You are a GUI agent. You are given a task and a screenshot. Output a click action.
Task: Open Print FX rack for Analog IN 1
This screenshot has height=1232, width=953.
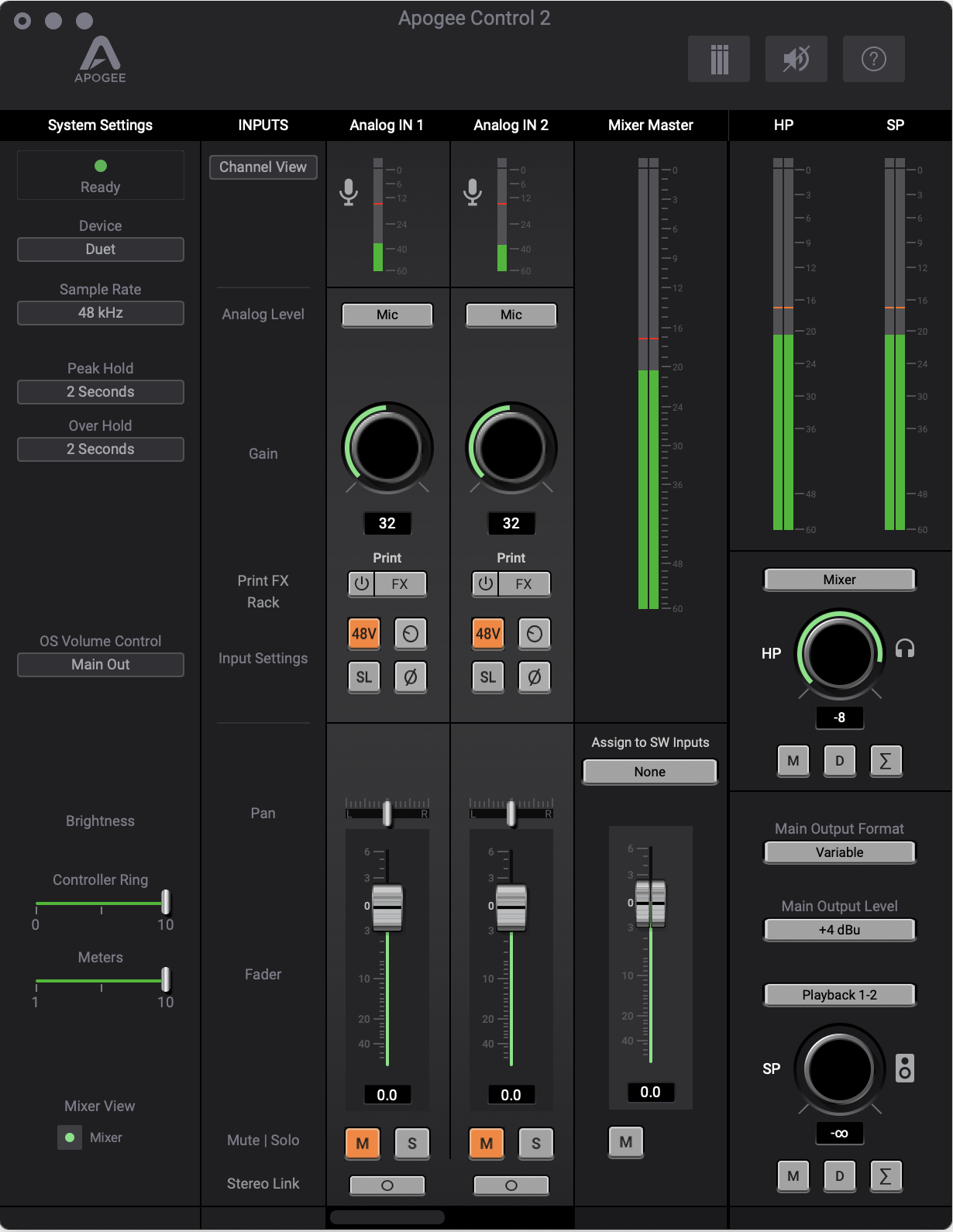point(400,584)
